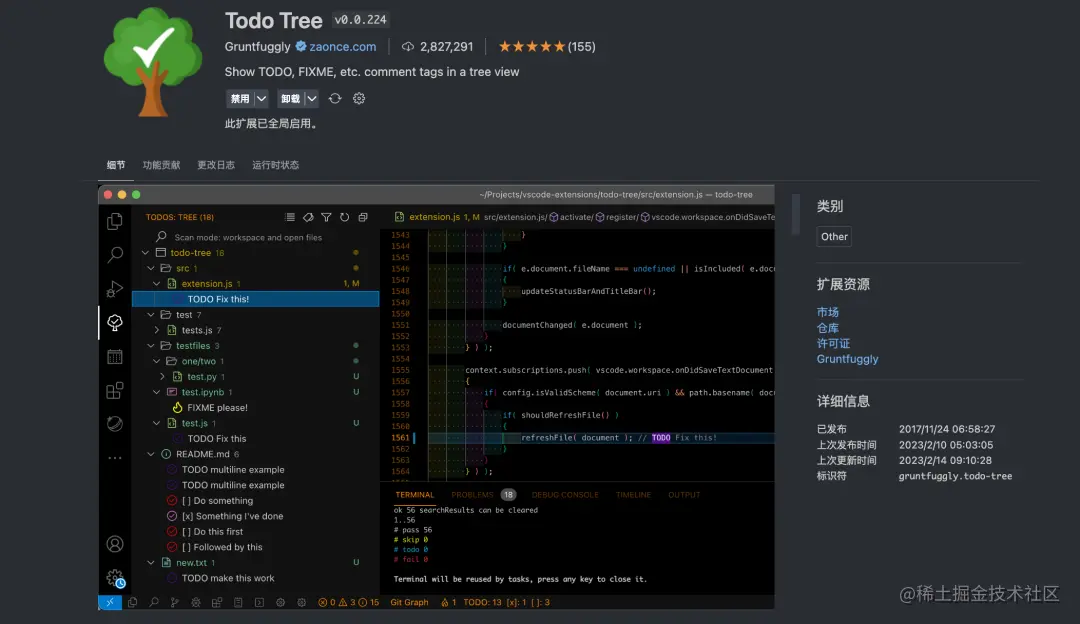Click the calendar icon in preview activity bar

(115, 356)
